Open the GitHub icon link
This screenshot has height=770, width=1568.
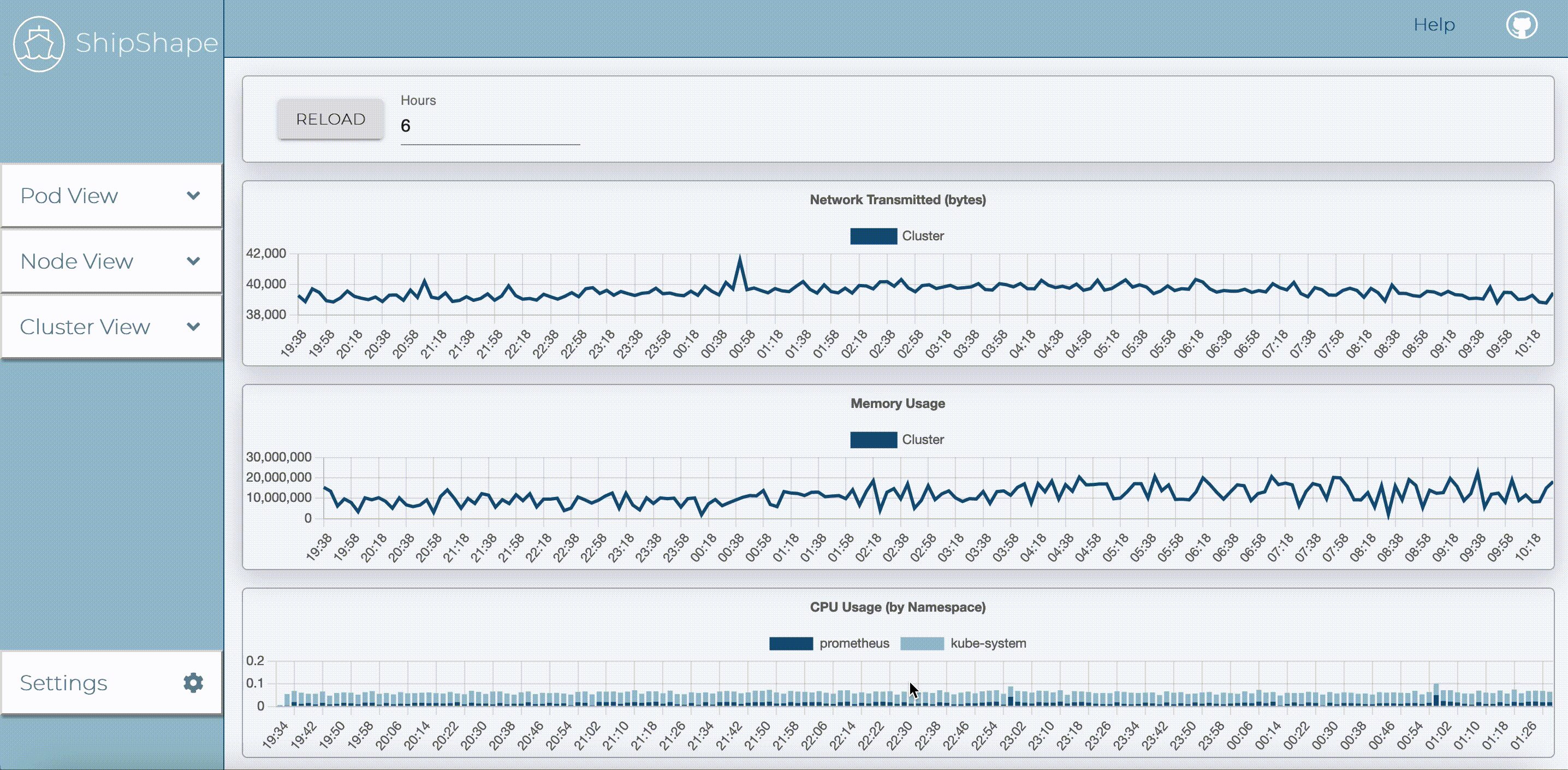point(1521,25)
